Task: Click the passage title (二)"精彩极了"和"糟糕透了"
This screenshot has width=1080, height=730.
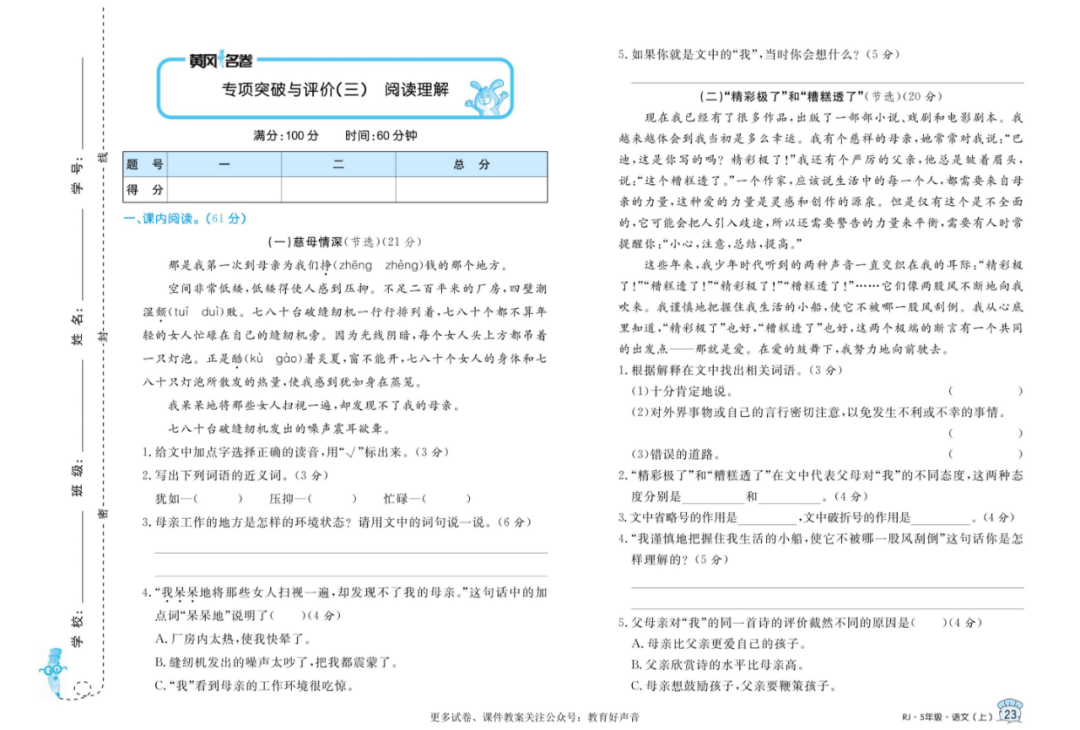Action: tap(782, 96)
